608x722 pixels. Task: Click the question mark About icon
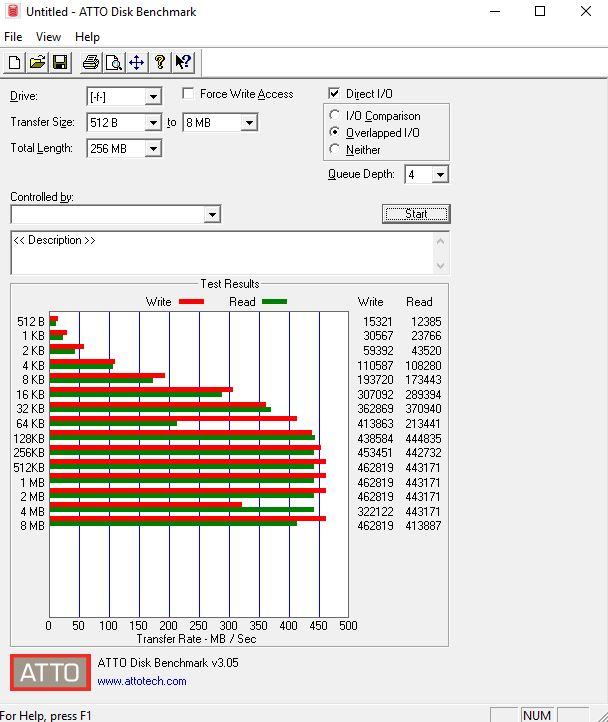[x=160, y=62]
